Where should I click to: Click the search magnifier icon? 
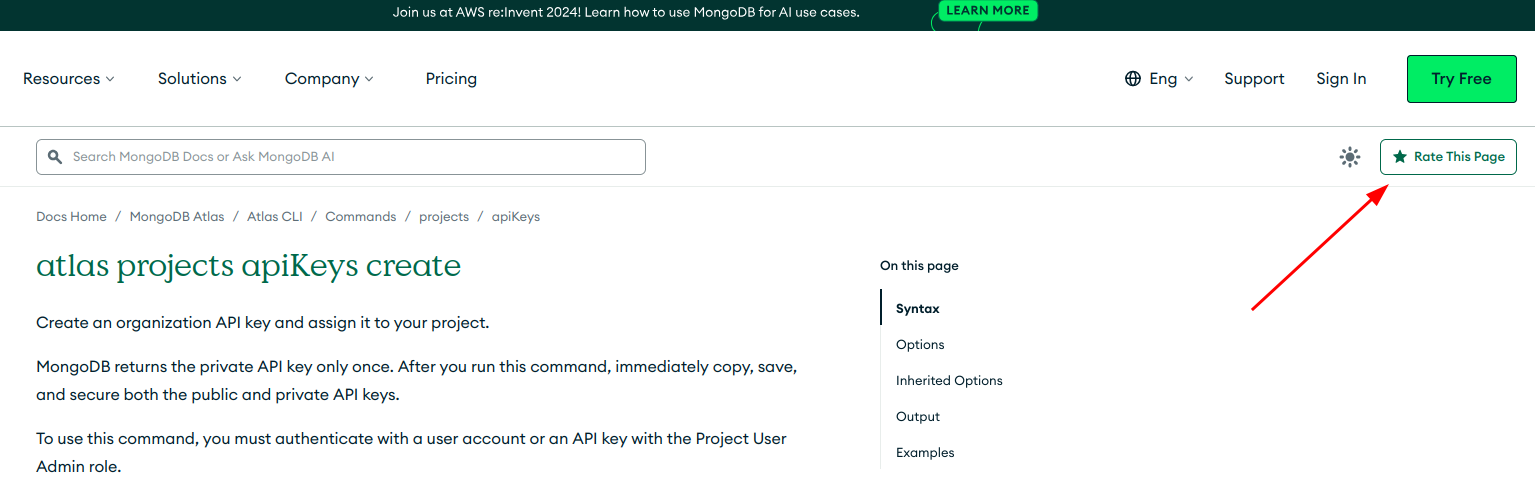pos(55,157)
